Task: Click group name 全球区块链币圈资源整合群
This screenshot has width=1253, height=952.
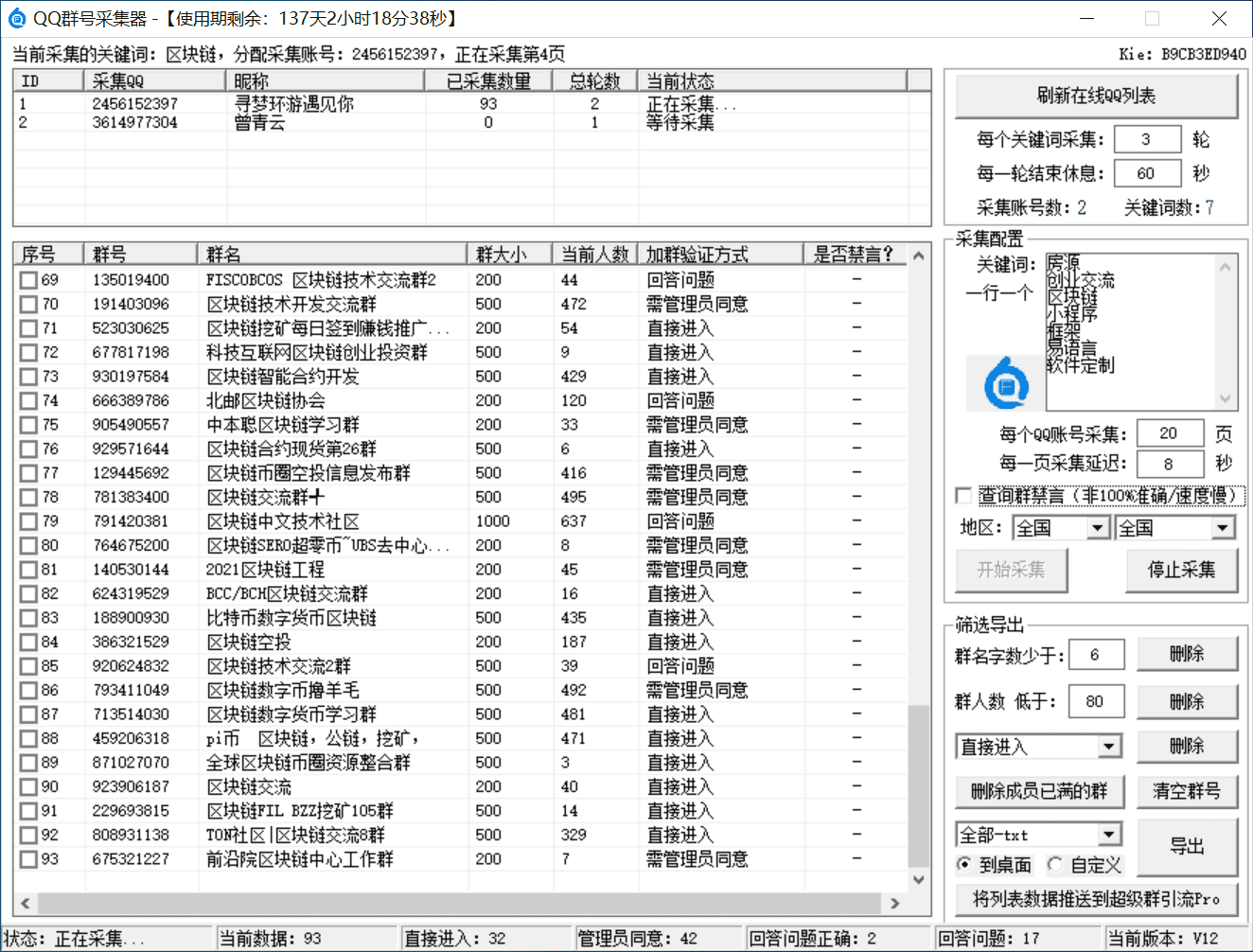Action: pyautogui.click(x=309, y=763)
